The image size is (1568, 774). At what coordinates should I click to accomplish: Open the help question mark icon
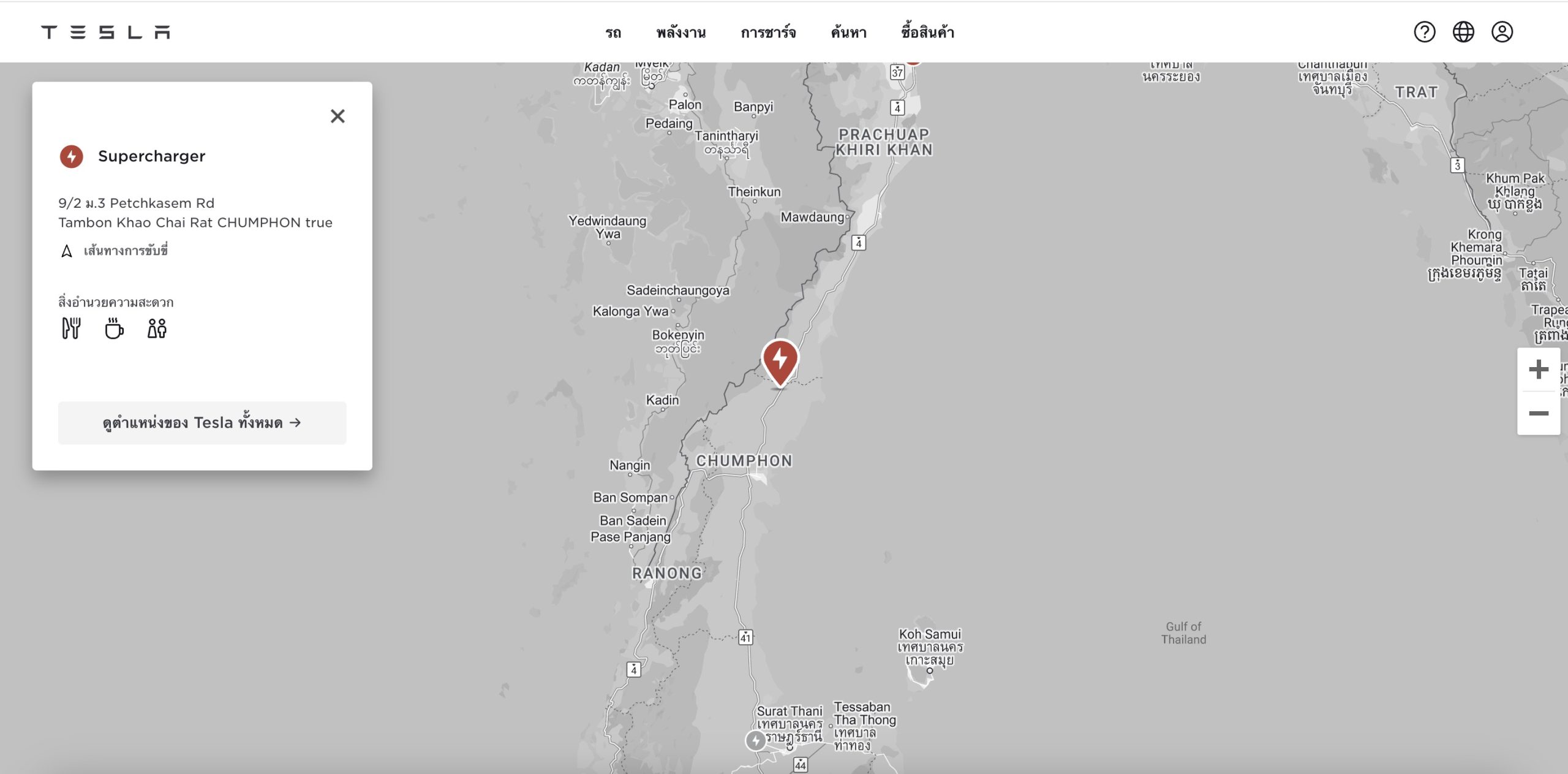click(1424, 32)
